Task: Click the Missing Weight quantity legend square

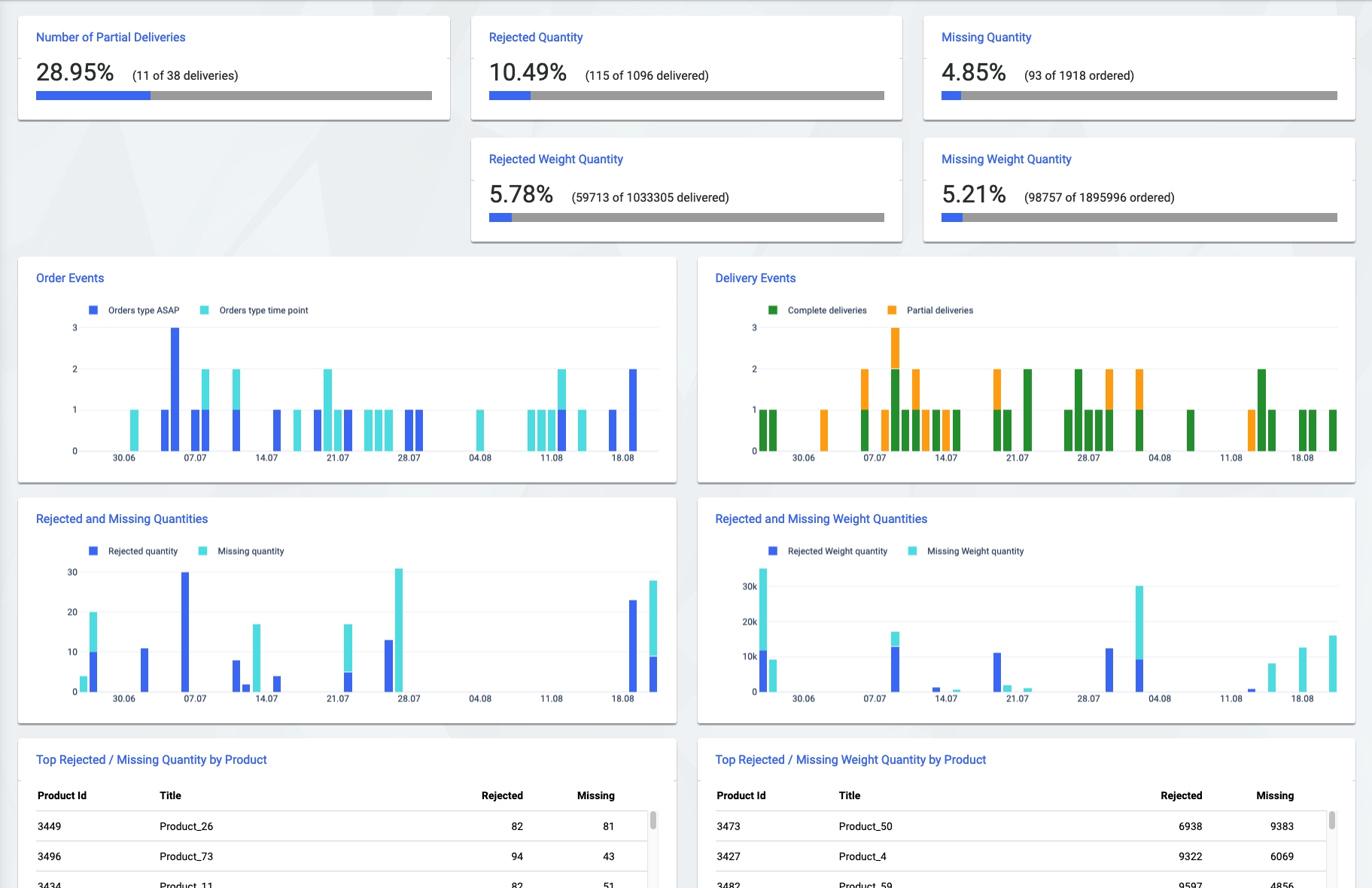Action: (912, 551)
